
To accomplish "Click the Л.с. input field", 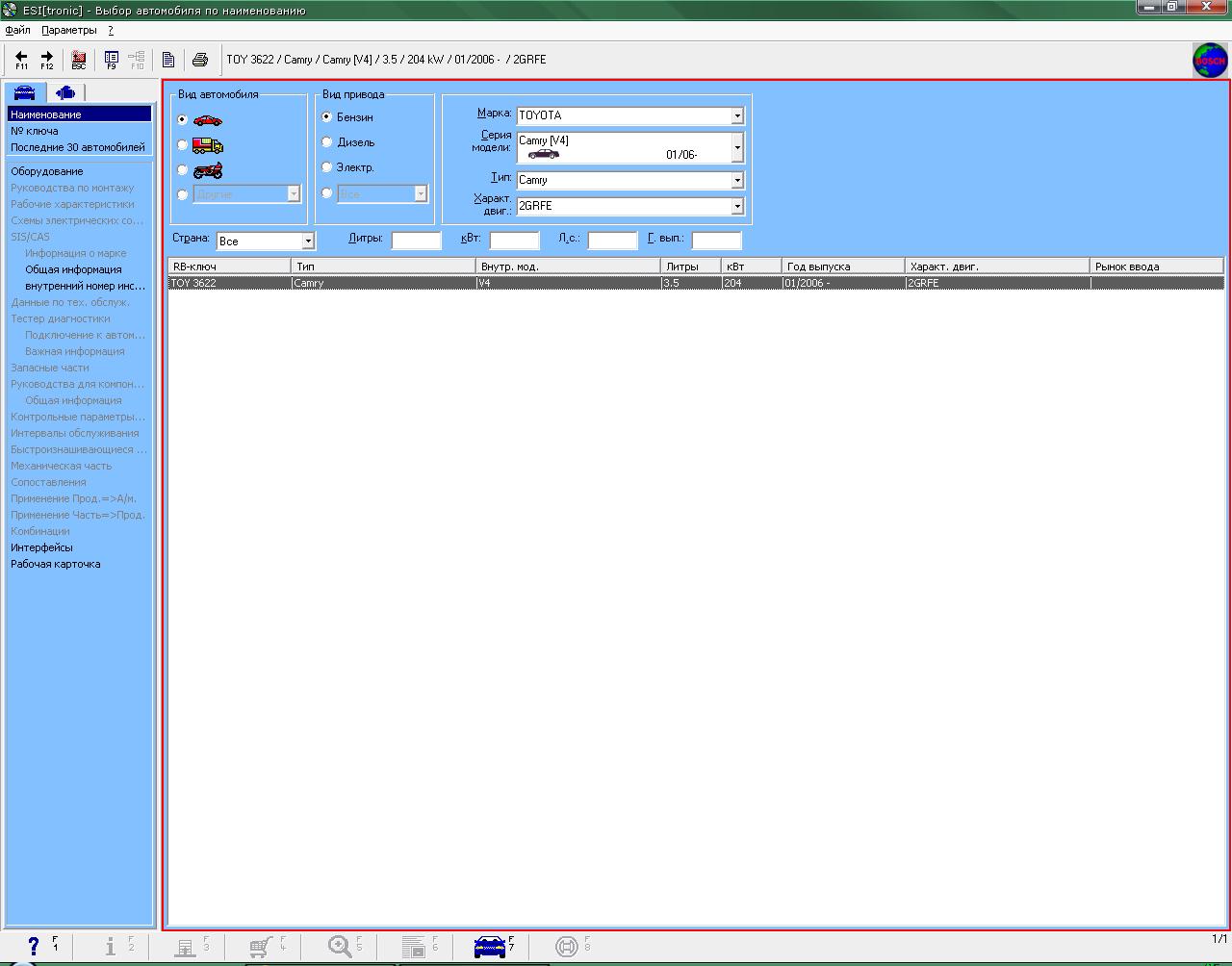I will (x=613, y=241).
